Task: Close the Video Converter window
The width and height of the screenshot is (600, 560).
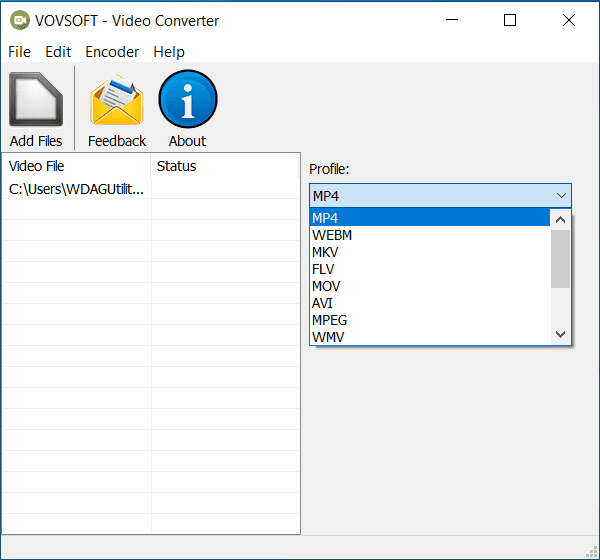Action: [569, 20]
